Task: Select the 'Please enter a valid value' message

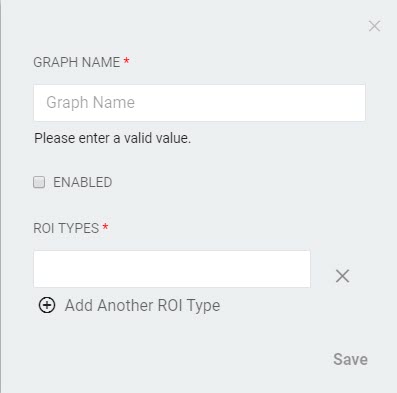Action: coord(113,138)
